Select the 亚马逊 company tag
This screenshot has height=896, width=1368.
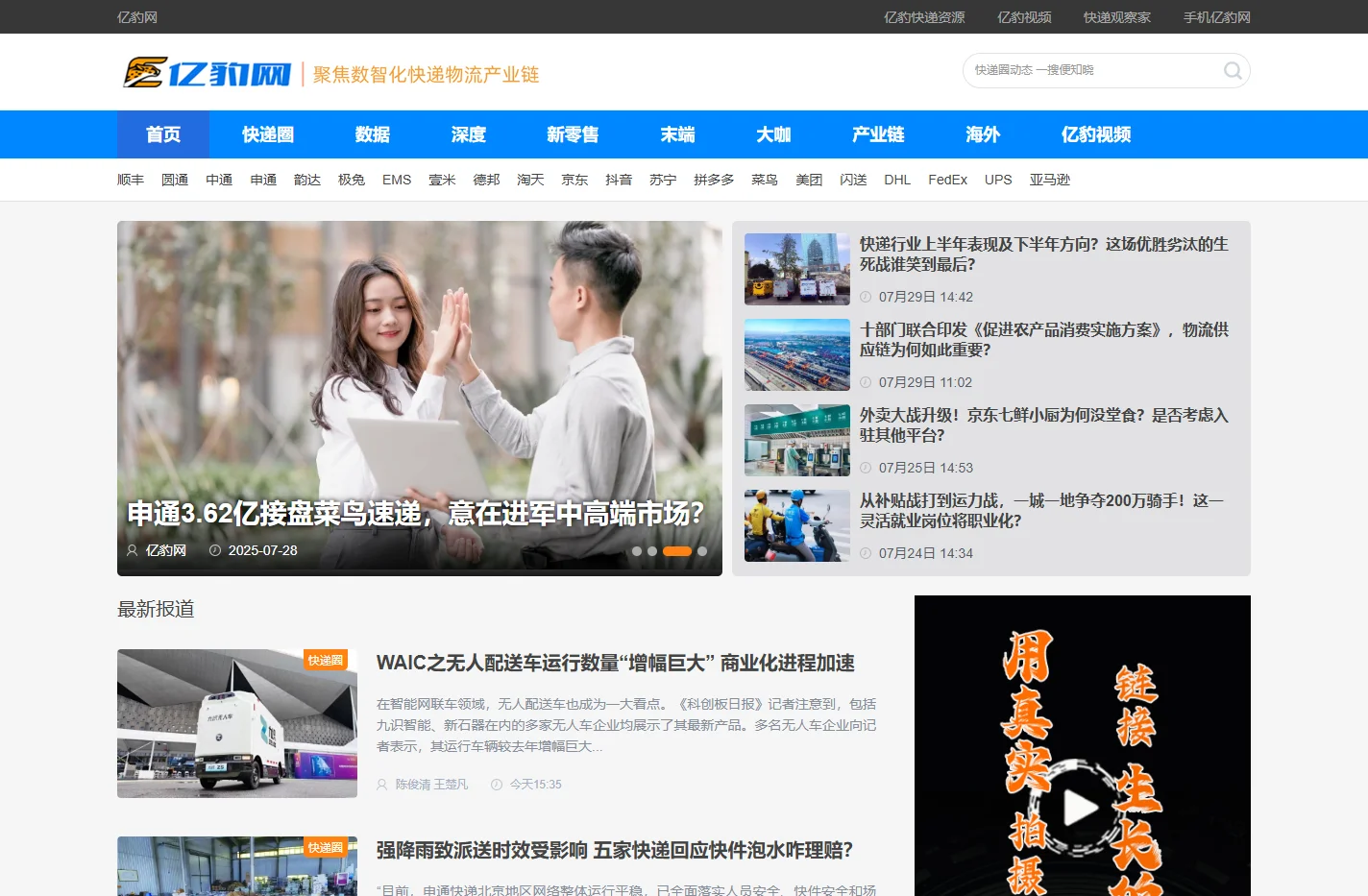[x=1050, y=180]
